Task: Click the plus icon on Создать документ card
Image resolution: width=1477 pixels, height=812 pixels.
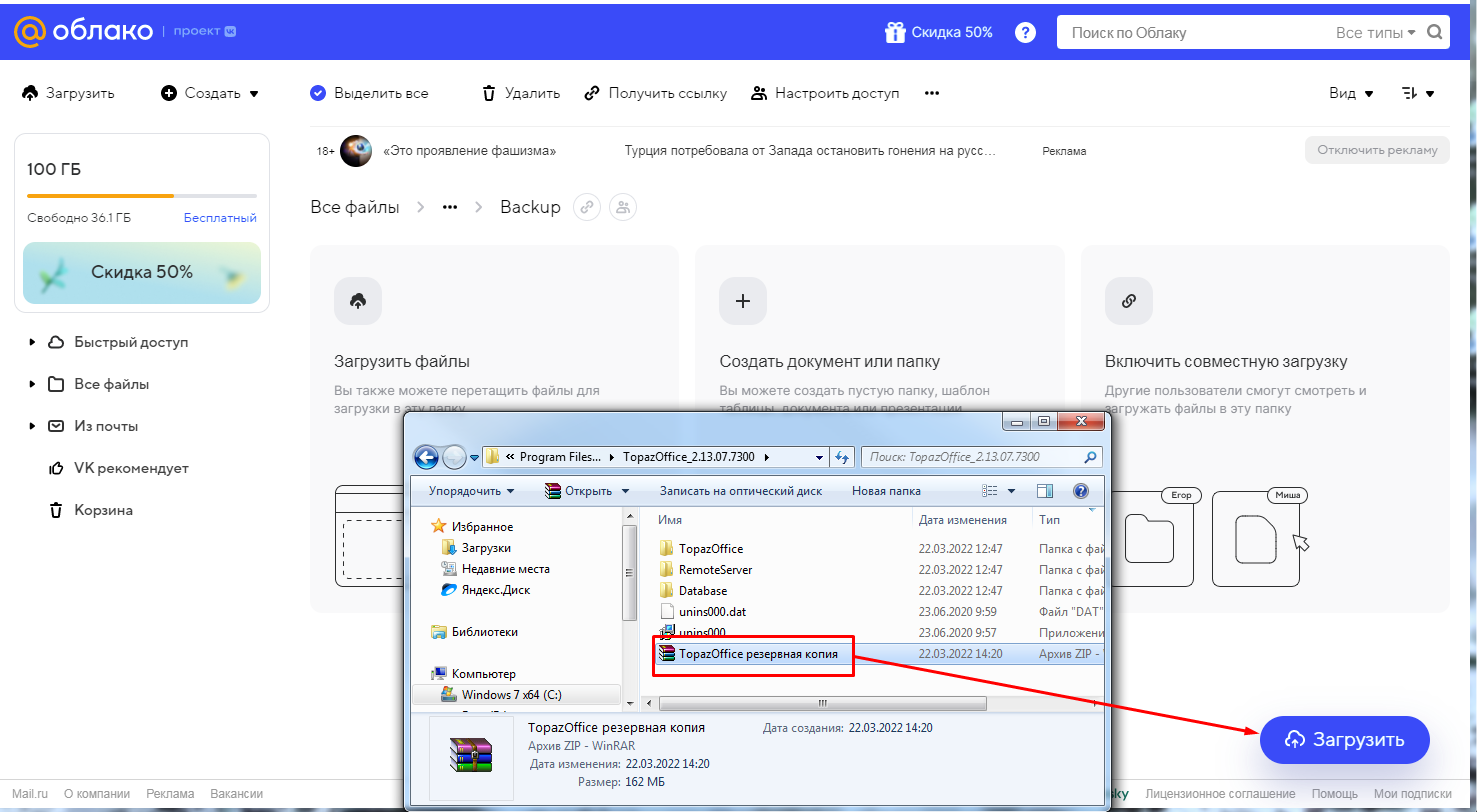Action: [x=743, y=301]
